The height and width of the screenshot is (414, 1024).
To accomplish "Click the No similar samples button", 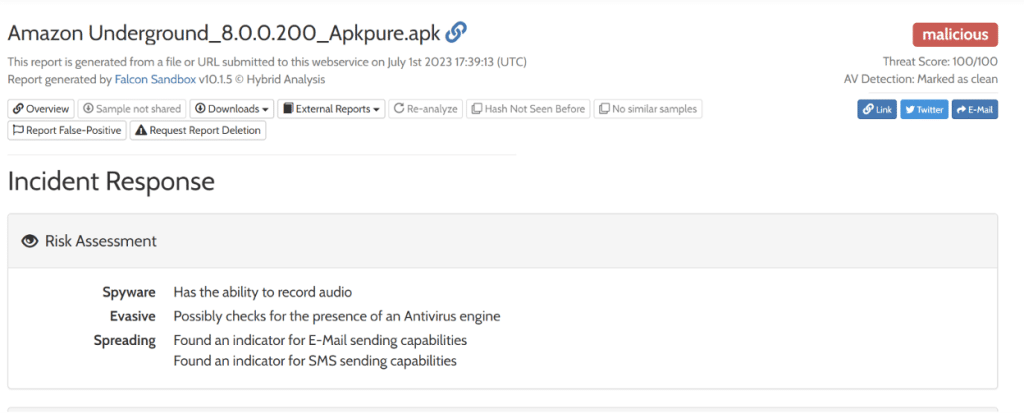I will click(648, 108).
